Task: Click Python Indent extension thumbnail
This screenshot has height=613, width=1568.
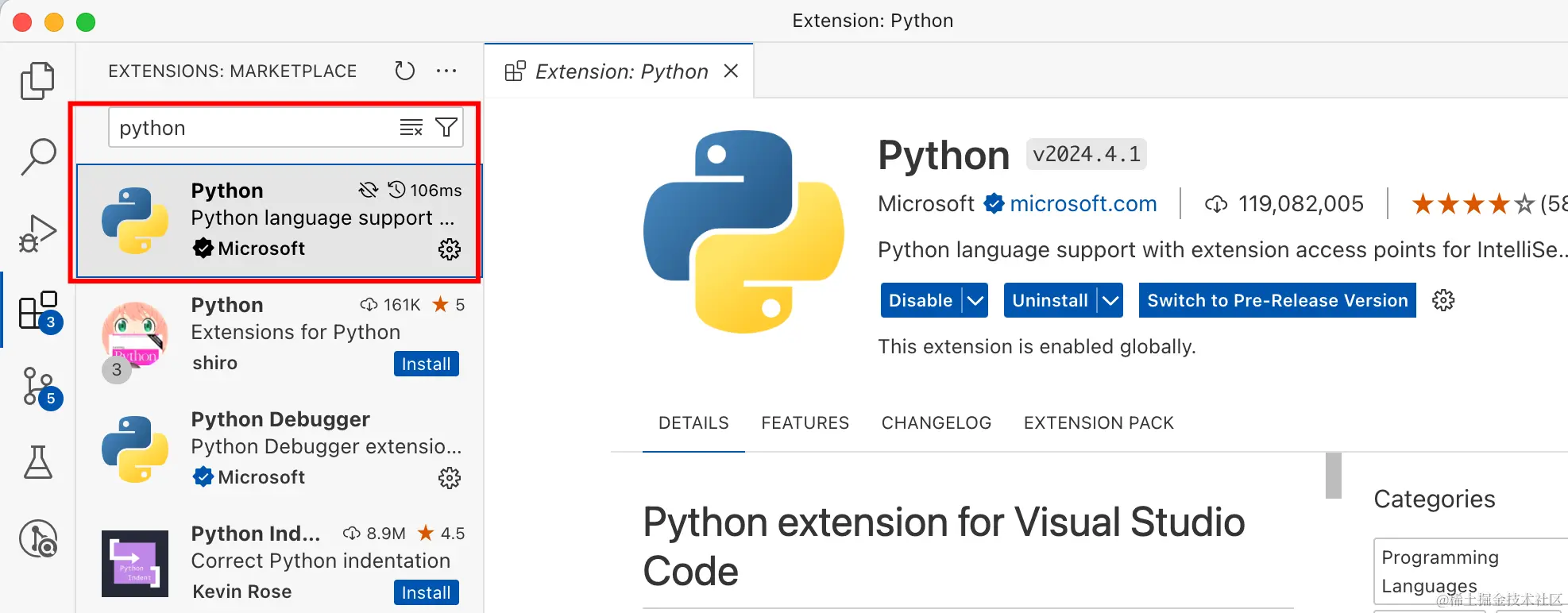Action: click(x=135, y=563)
